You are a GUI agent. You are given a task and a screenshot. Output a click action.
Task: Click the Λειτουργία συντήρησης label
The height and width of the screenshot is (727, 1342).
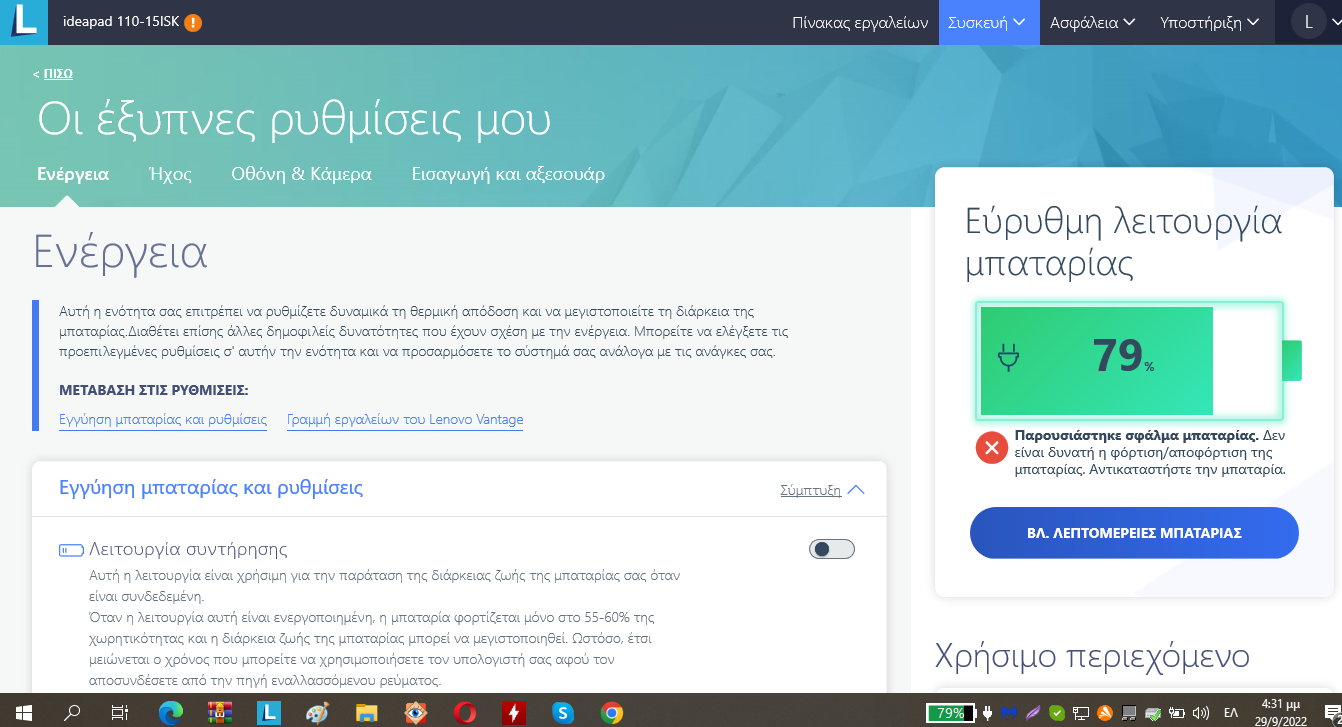[188, 549]
